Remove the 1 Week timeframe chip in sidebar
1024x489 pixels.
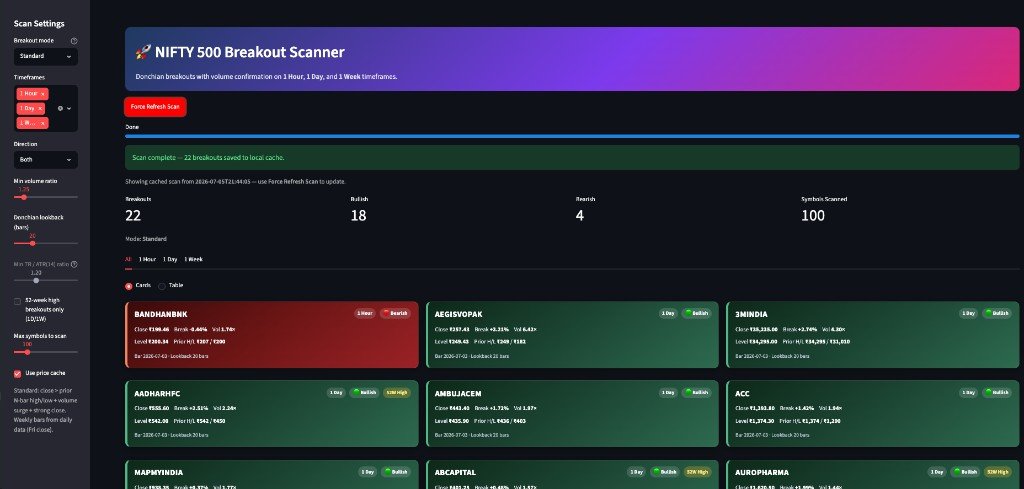pyautogui.click(x=42, y=123)
